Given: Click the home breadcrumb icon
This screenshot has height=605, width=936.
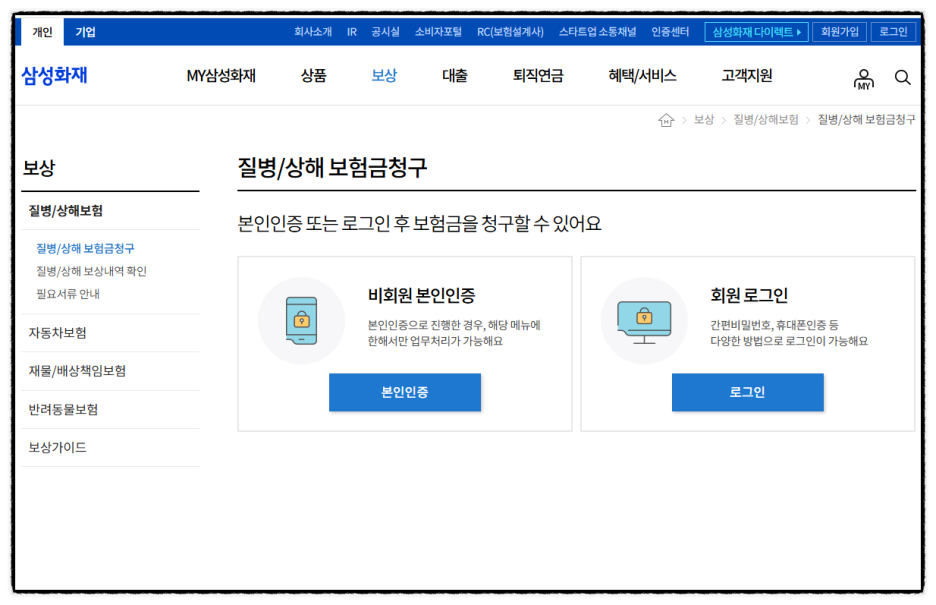Looking at the screenshot, I should coord(666,120).
